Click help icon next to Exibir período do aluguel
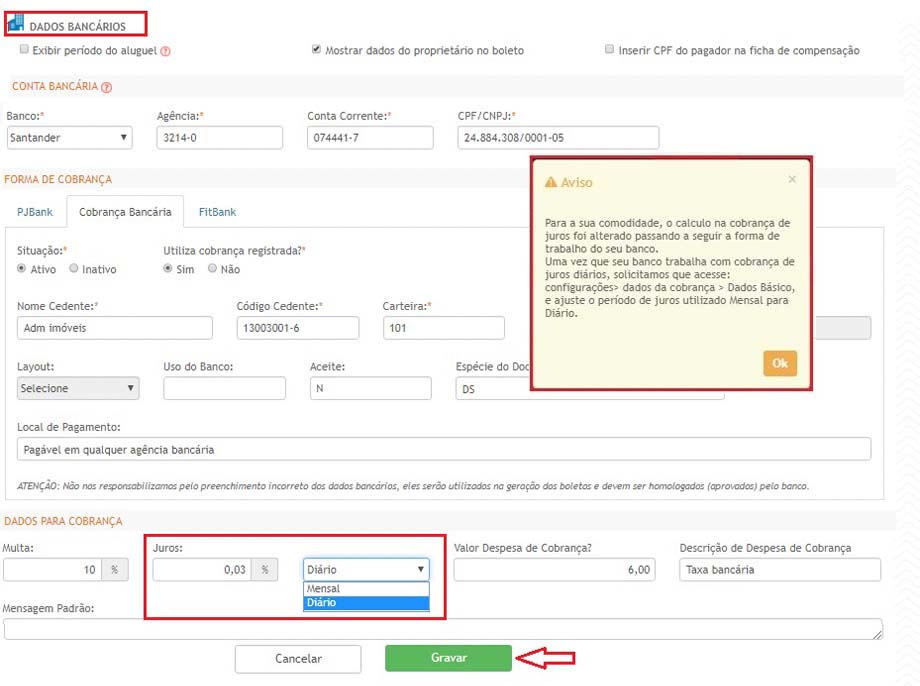920x686 pixels. pyautogui.click(x=166, y=51)
